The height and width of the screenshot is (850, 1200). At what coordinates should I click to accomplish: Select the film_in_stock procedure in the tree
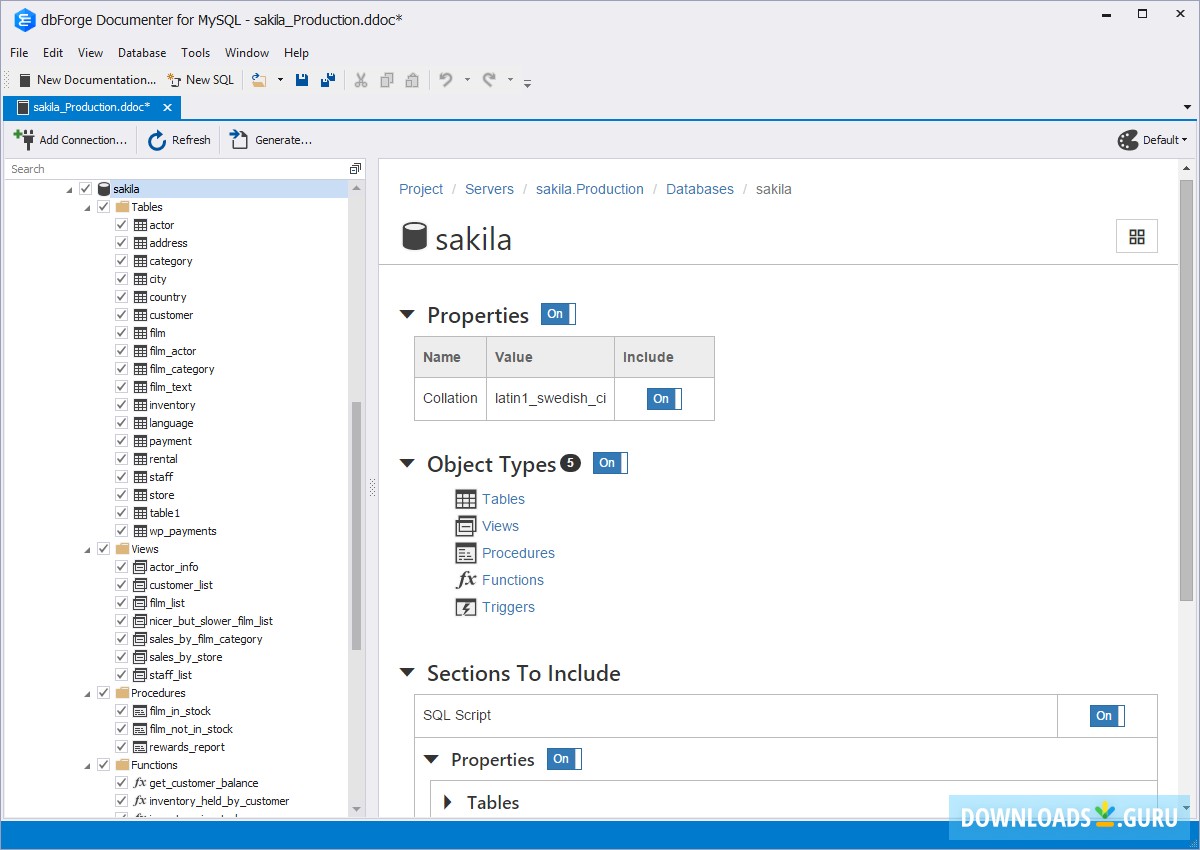click(x=180, y=711)
